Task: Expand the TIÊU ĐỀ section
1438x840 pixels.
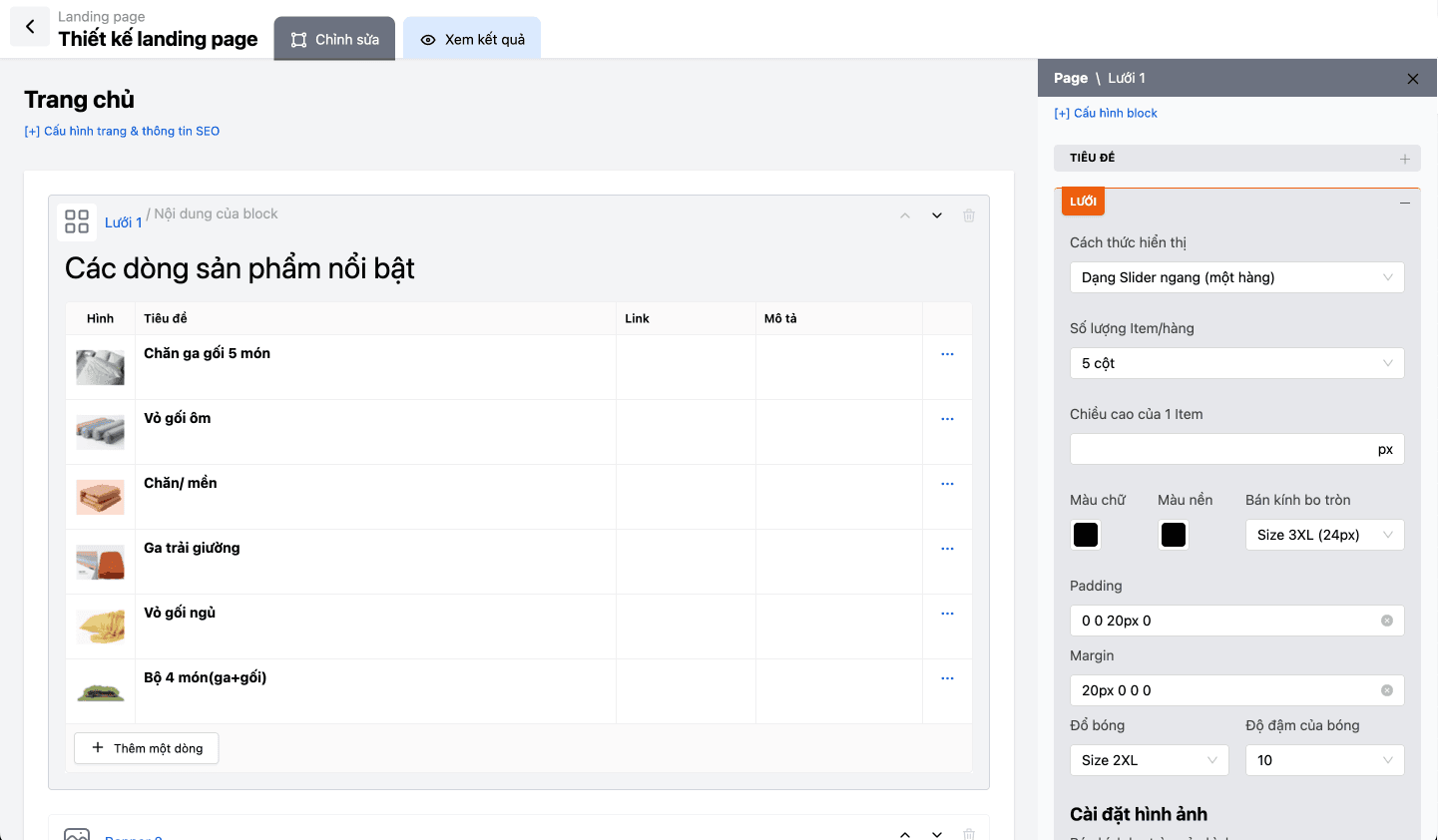Action: (1405, 158)
